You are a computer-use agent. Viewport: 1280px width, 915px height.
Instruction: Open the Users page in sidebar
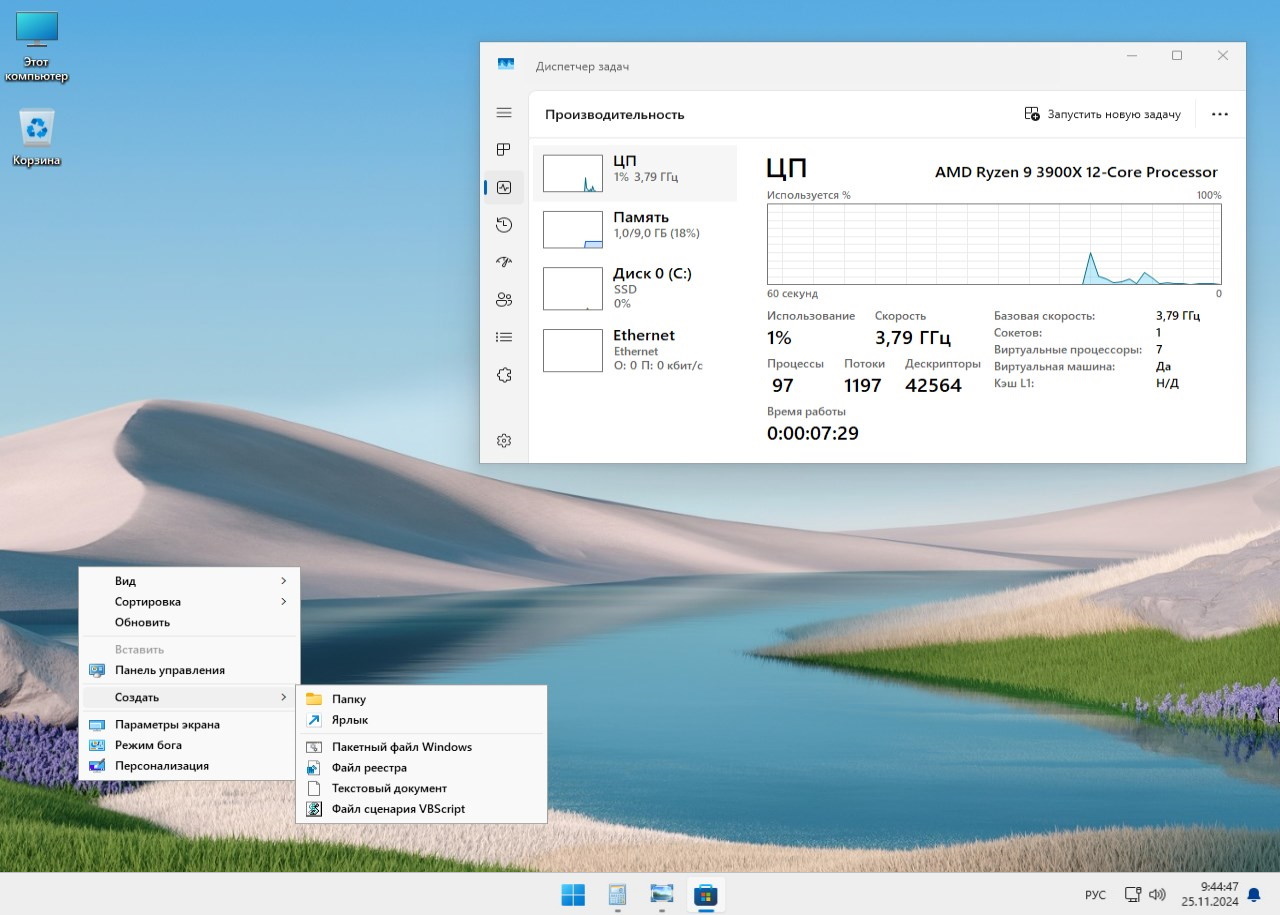click(x=504, y=300)
